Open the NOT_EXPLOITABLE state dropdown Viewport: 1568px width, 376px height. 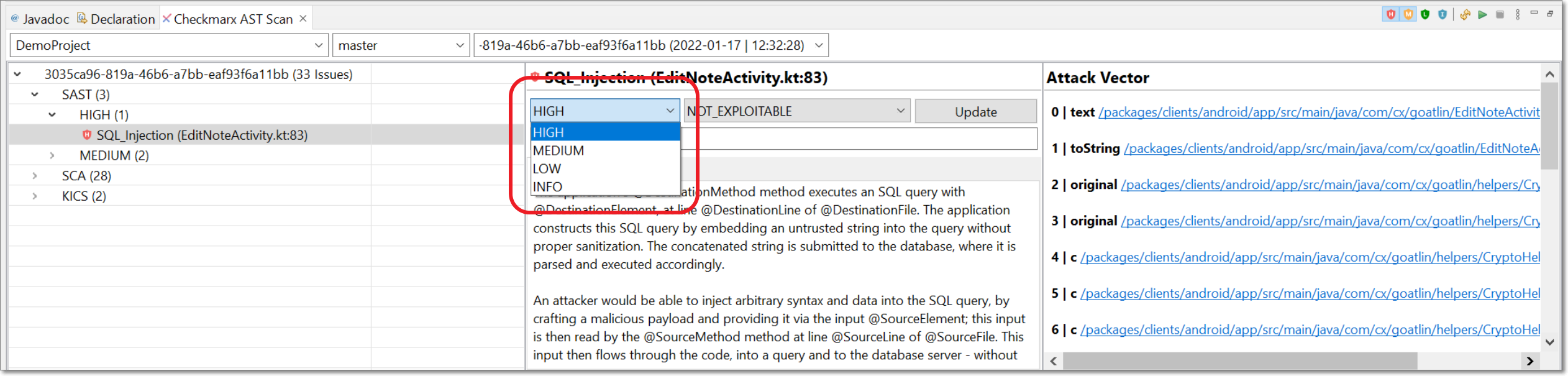click(796, 111)
